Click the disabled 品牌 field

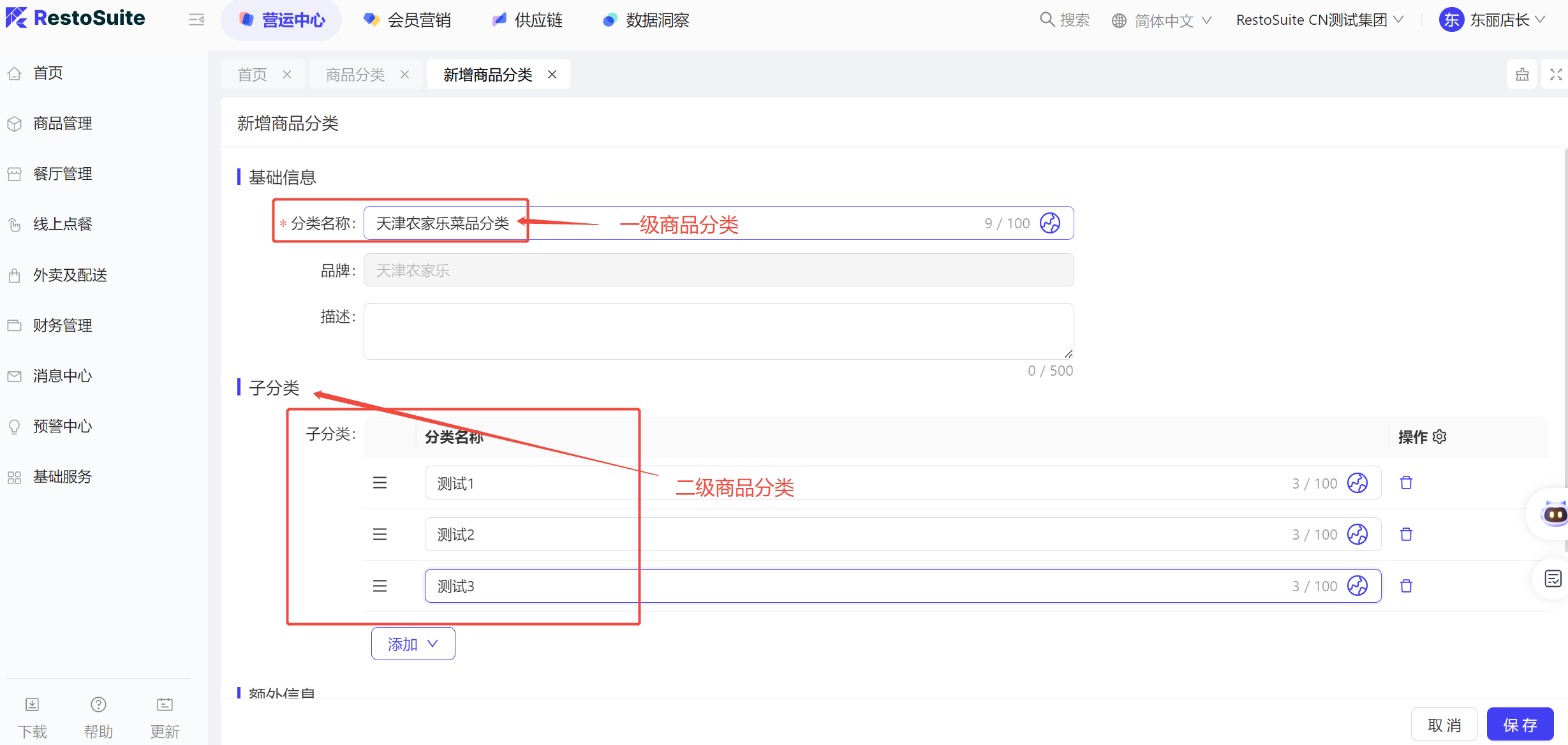[718, 270]
